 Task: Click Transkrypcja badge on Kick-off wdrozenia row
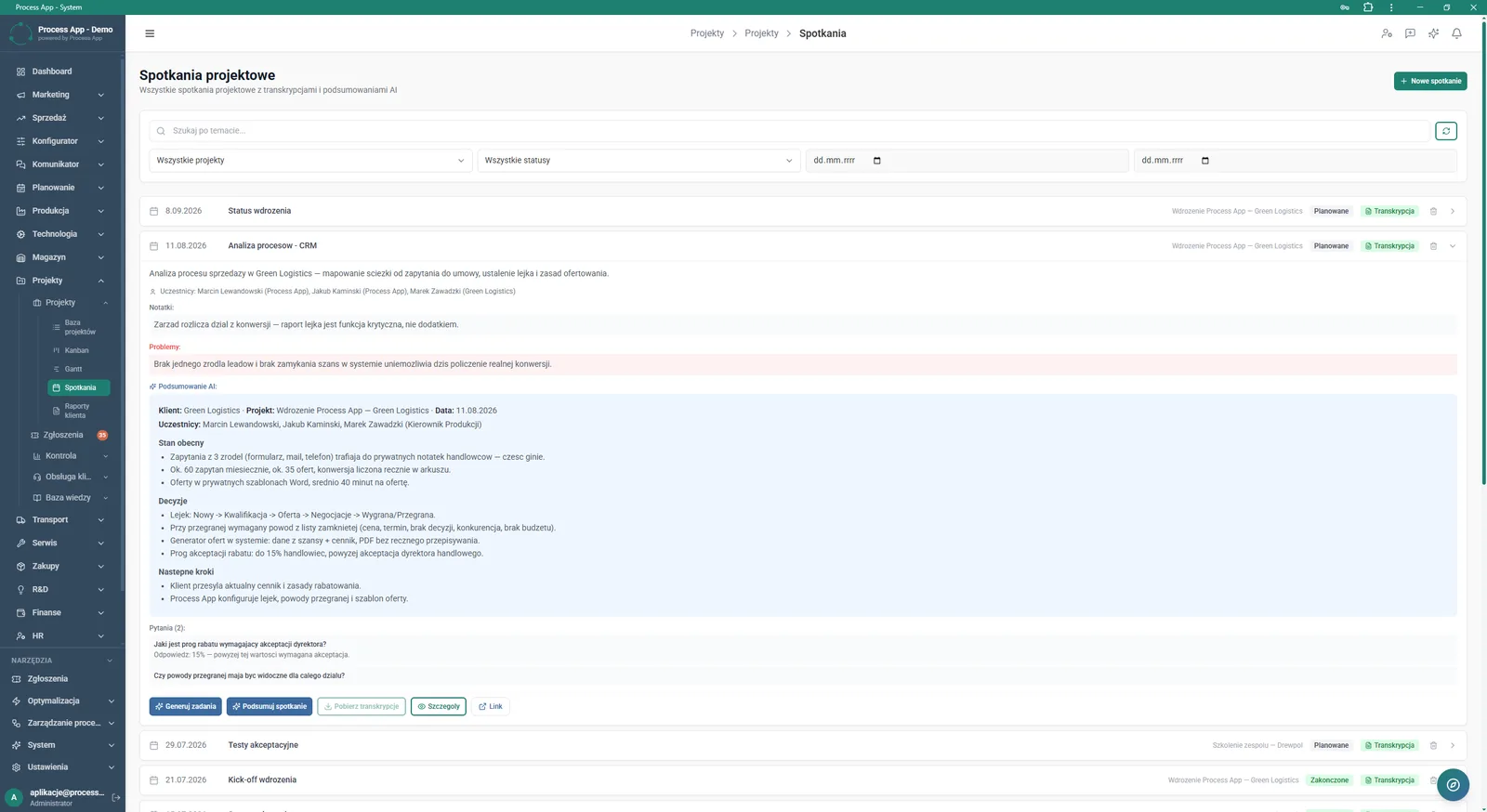point(1389,780)
